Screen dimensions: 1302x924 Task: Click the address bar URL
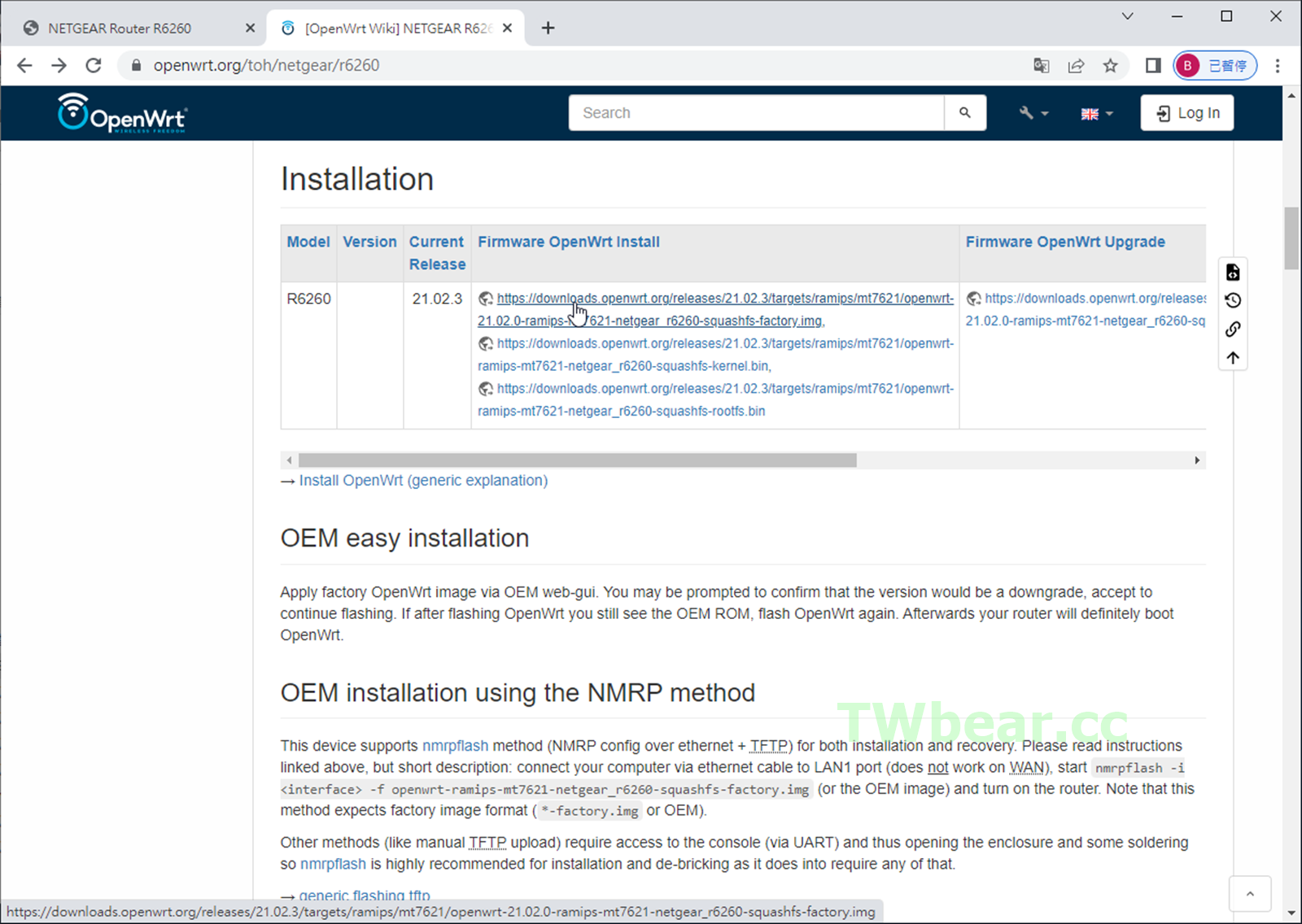click(x=266, y=66)
